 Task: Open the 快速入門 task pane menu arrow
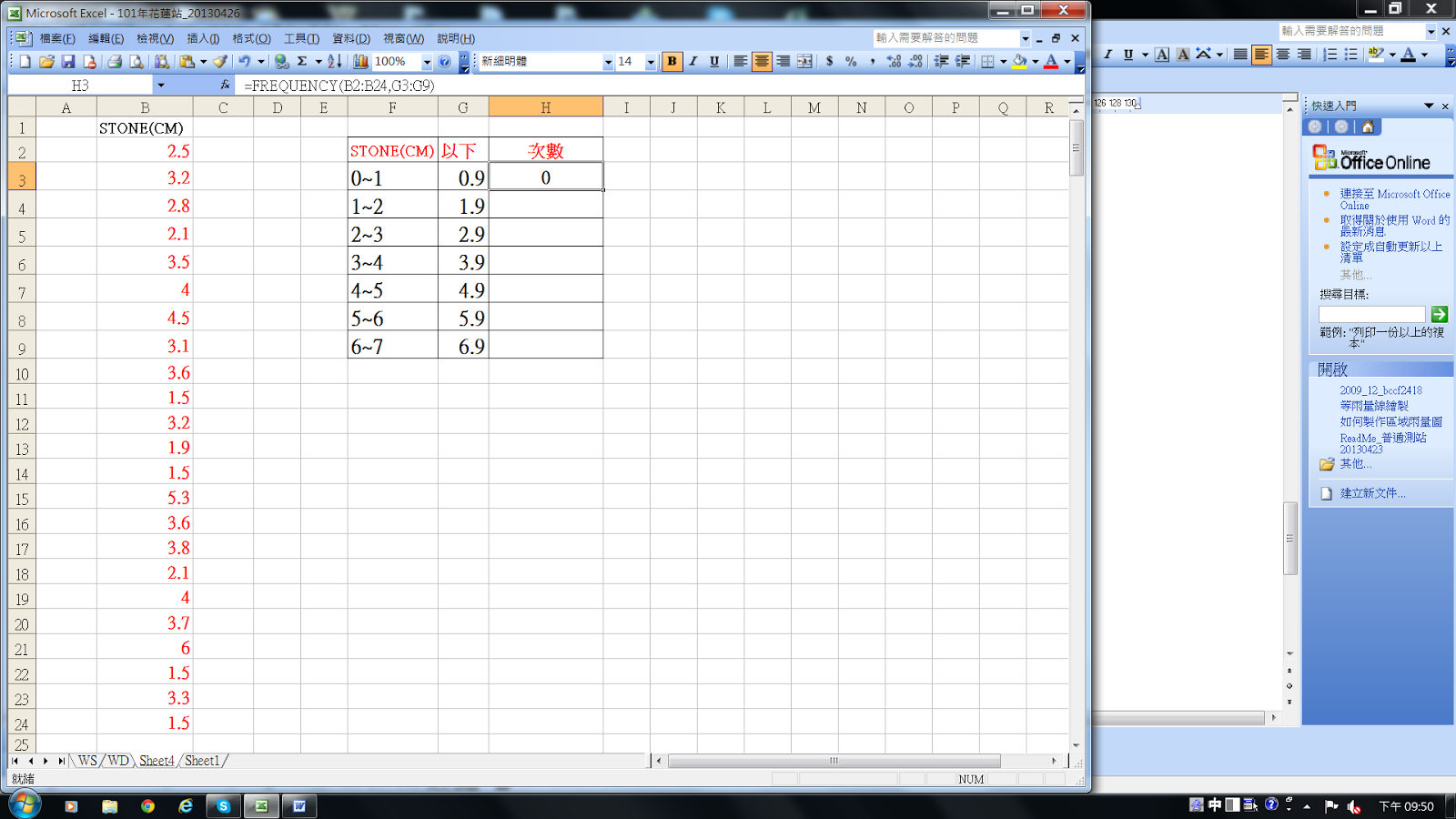pyautogui.click(x=1429, y=106)
